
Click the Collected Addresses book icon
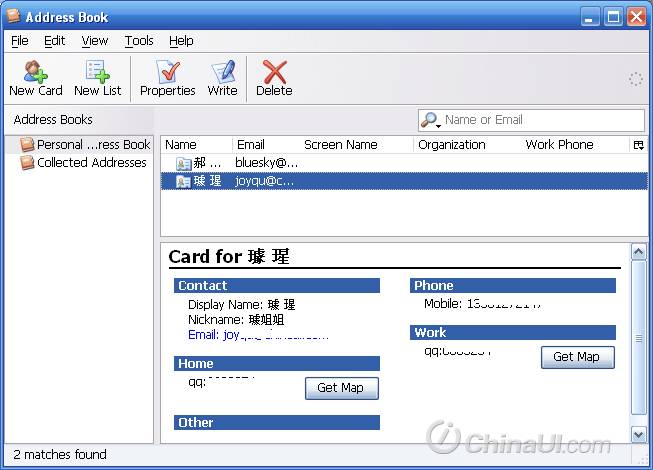(27, 163)
